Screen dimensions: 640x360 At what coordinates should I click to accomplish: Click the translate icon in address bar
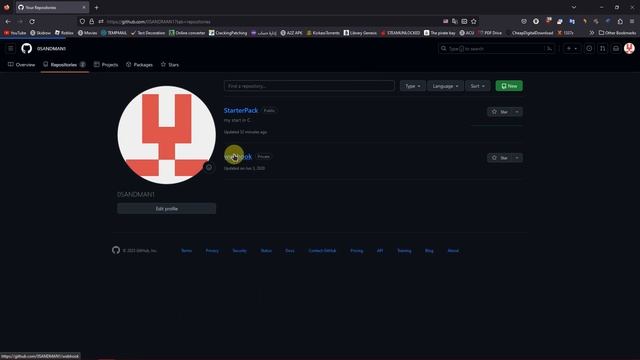[455, 21]
